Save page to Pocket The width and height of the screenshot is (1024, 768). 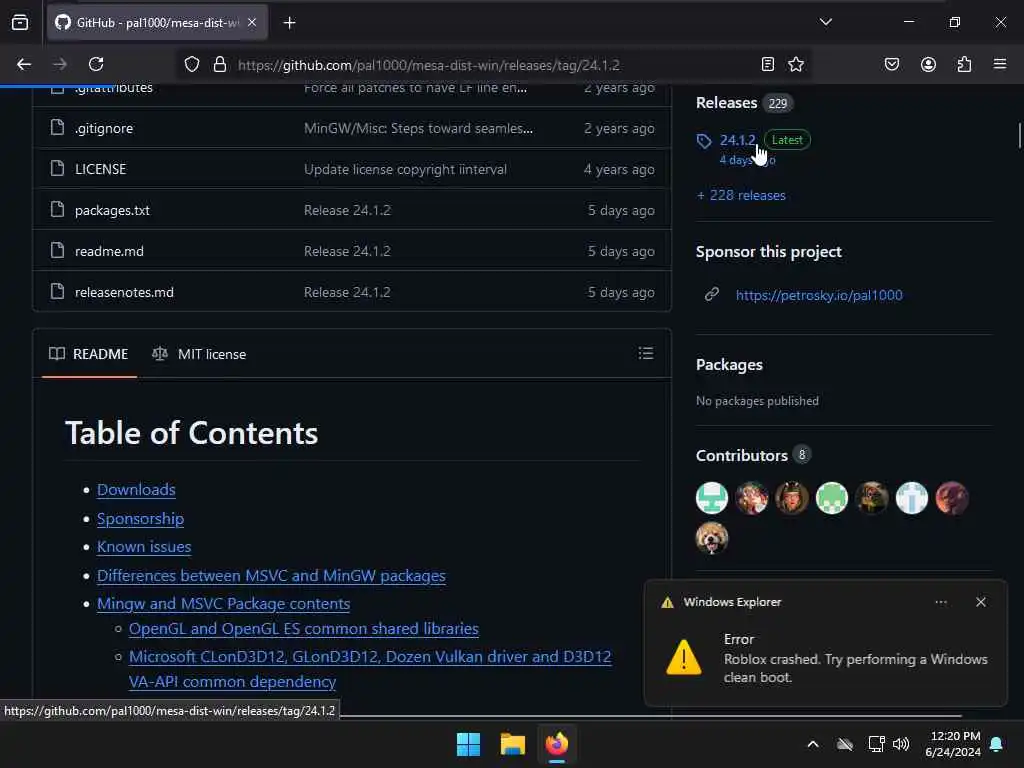click(891, 64)
